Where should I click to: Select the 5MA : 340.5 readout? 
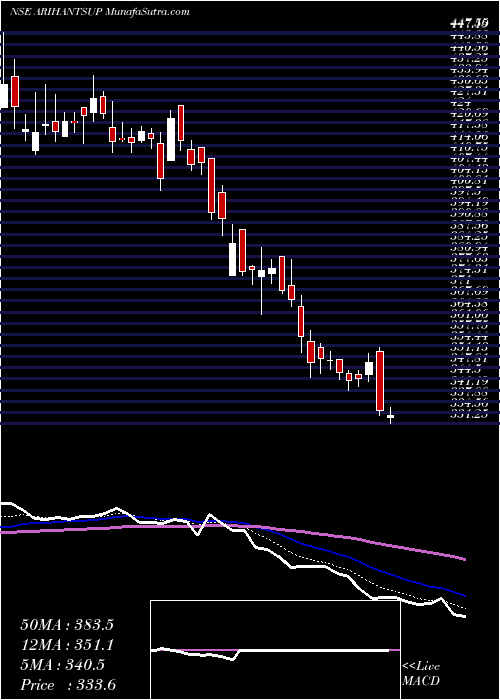(x=62, y=665)
